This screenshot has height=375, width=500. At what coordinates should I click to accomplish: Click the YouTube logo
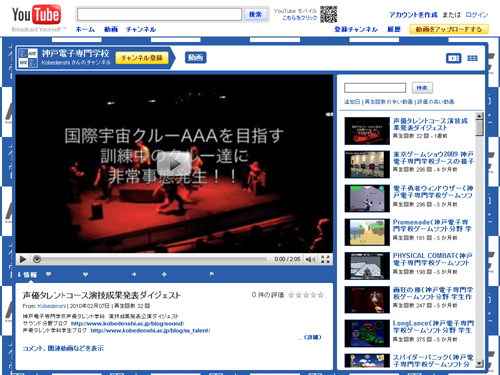[x=36, y=15]
